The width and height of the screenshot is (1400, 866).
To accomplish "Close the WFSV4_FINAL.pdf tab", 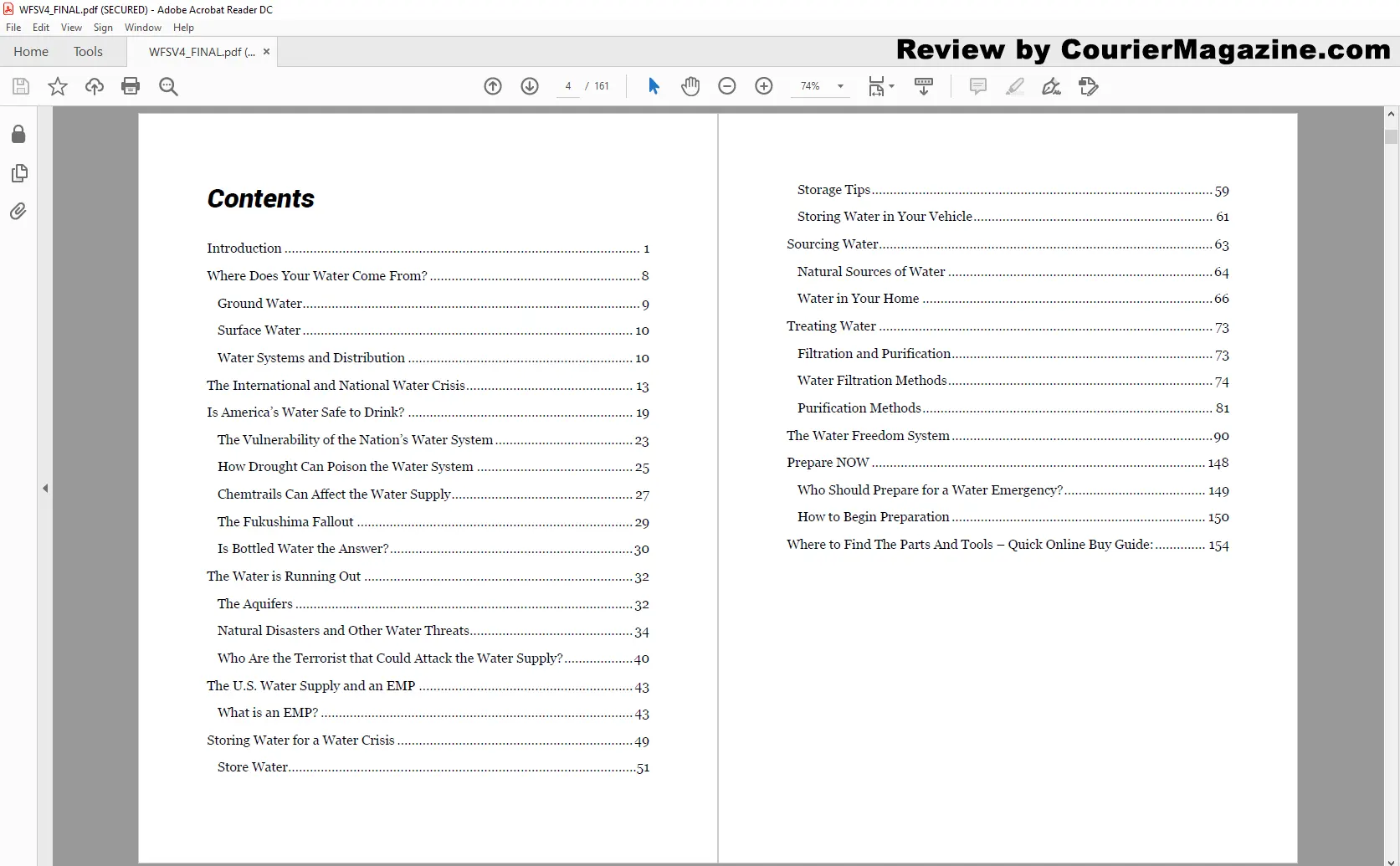I will tap(266, 52).
